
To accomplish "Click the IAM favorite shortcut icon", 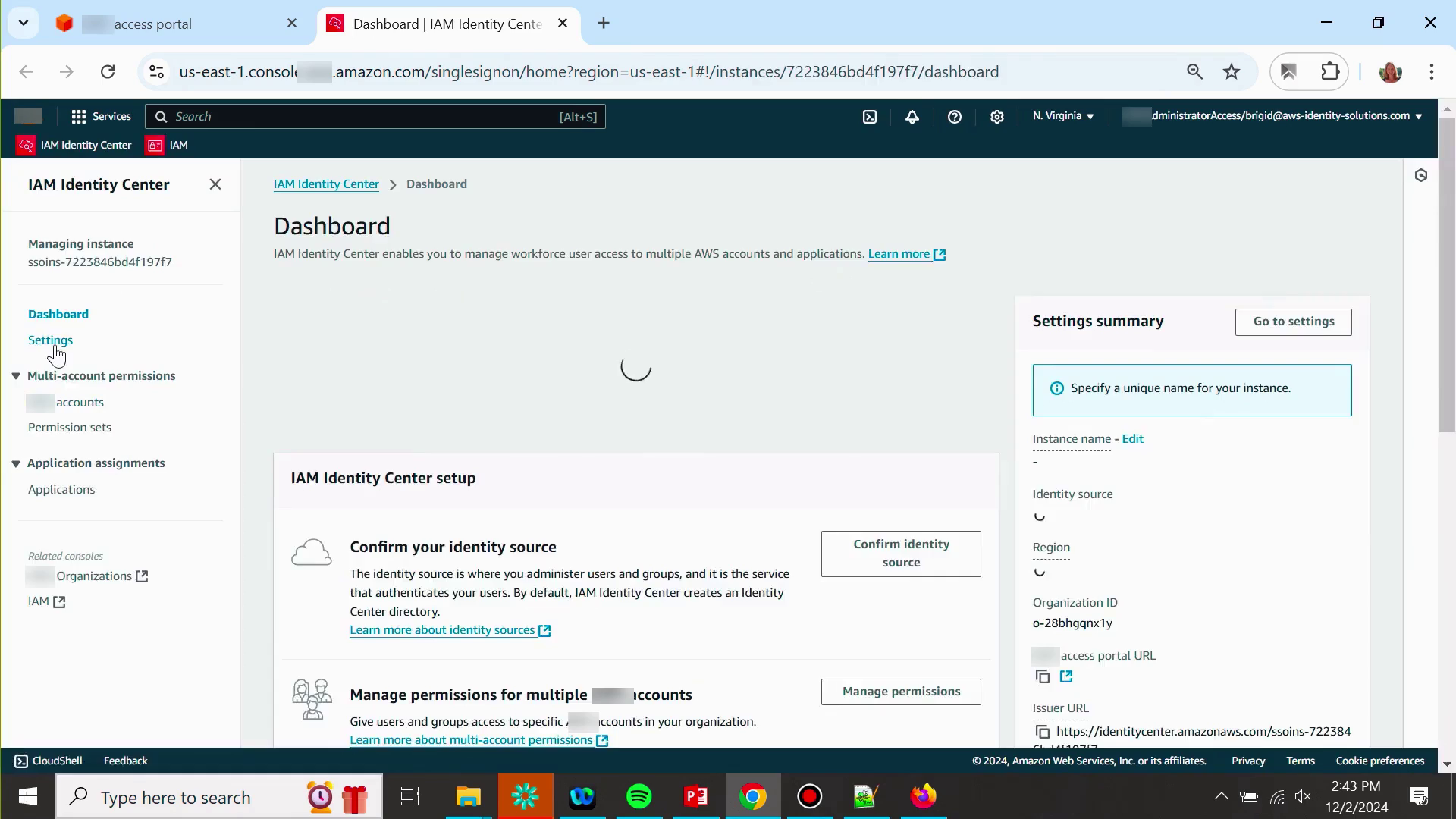I will [155, 145].
